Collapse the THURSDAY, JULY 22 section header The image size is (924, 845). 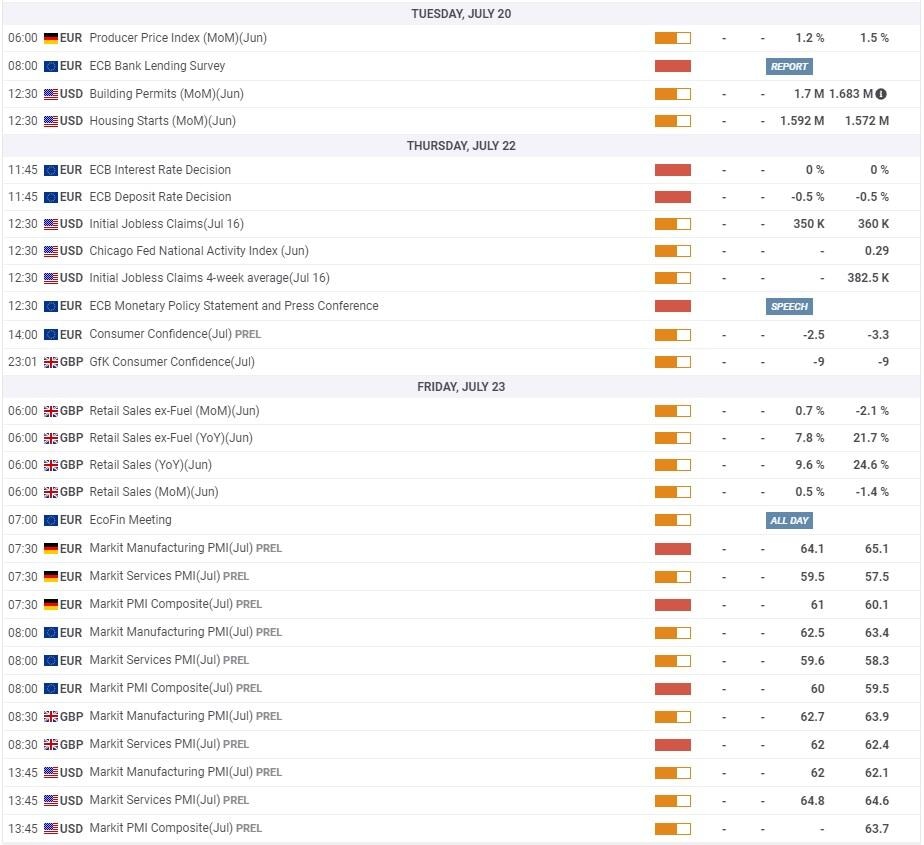pos(462,145)
